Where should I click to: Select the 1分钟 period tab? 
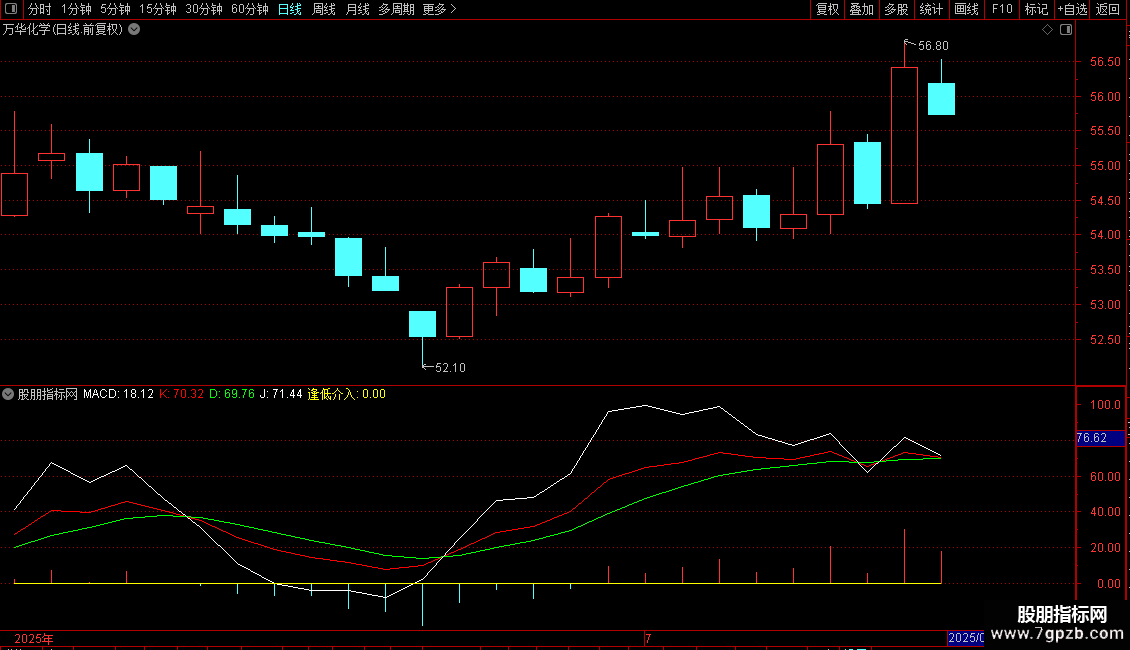tap(76, 9)
